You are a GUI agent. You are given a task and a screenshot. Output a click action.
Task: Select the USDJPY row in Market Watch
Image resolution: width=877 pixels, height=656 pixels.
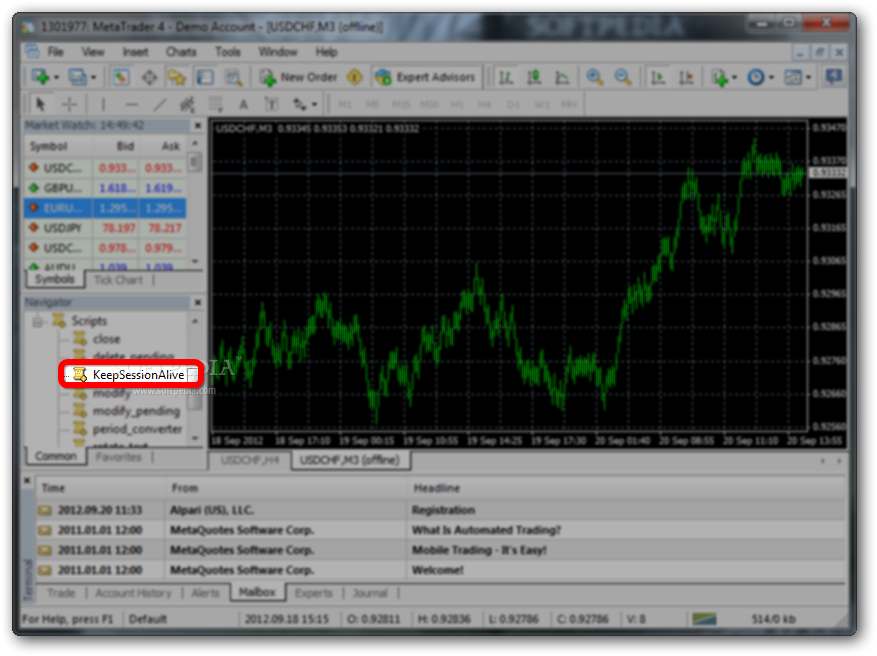[105, 228]
